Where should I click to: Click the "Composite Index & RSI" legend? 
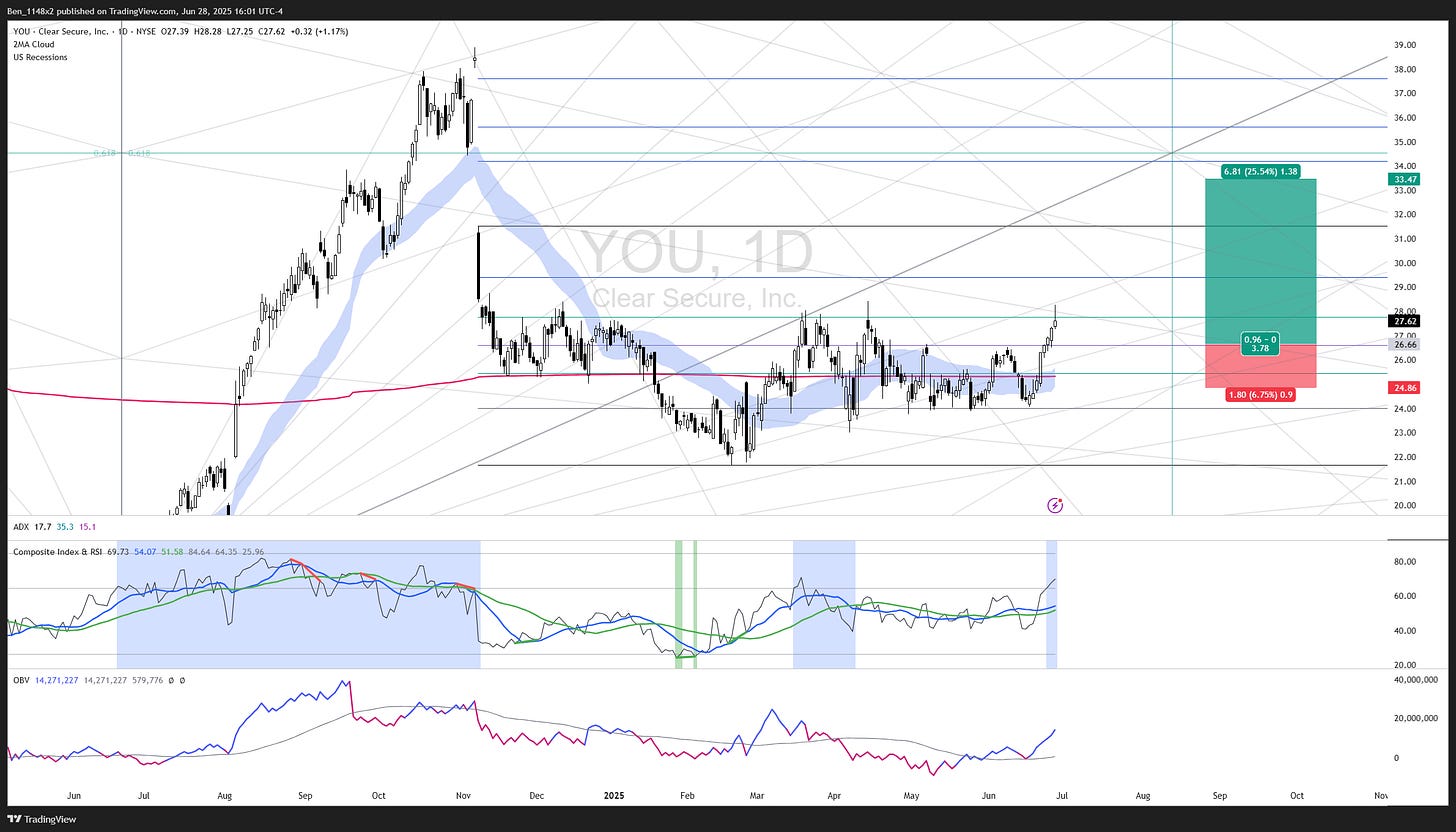click(60, 551)
